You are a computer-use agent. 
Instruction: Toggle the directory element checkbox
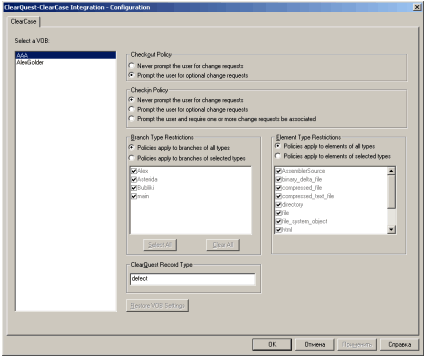[x=279, y=205]
